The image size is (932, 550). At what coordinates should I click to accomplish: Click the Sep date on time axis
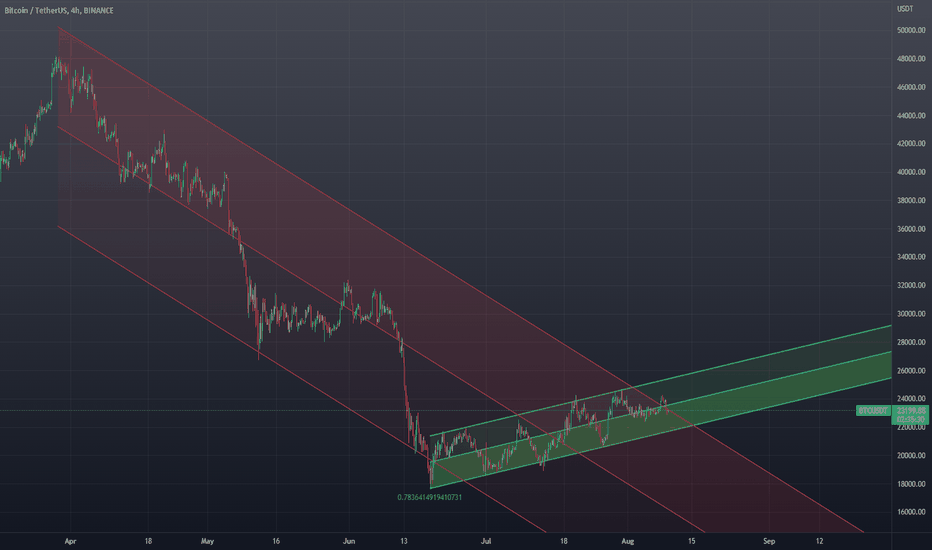point(769,541)
